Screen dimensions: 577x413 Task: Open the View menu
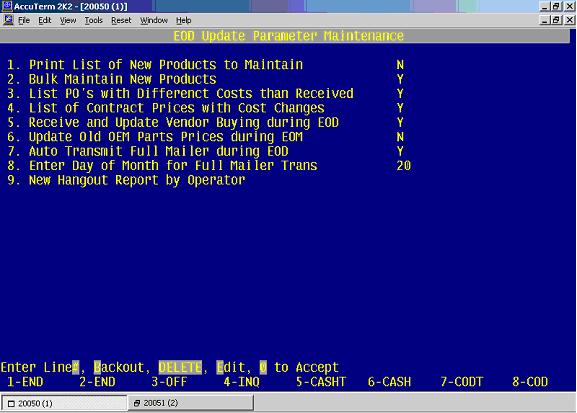point(68,20)
